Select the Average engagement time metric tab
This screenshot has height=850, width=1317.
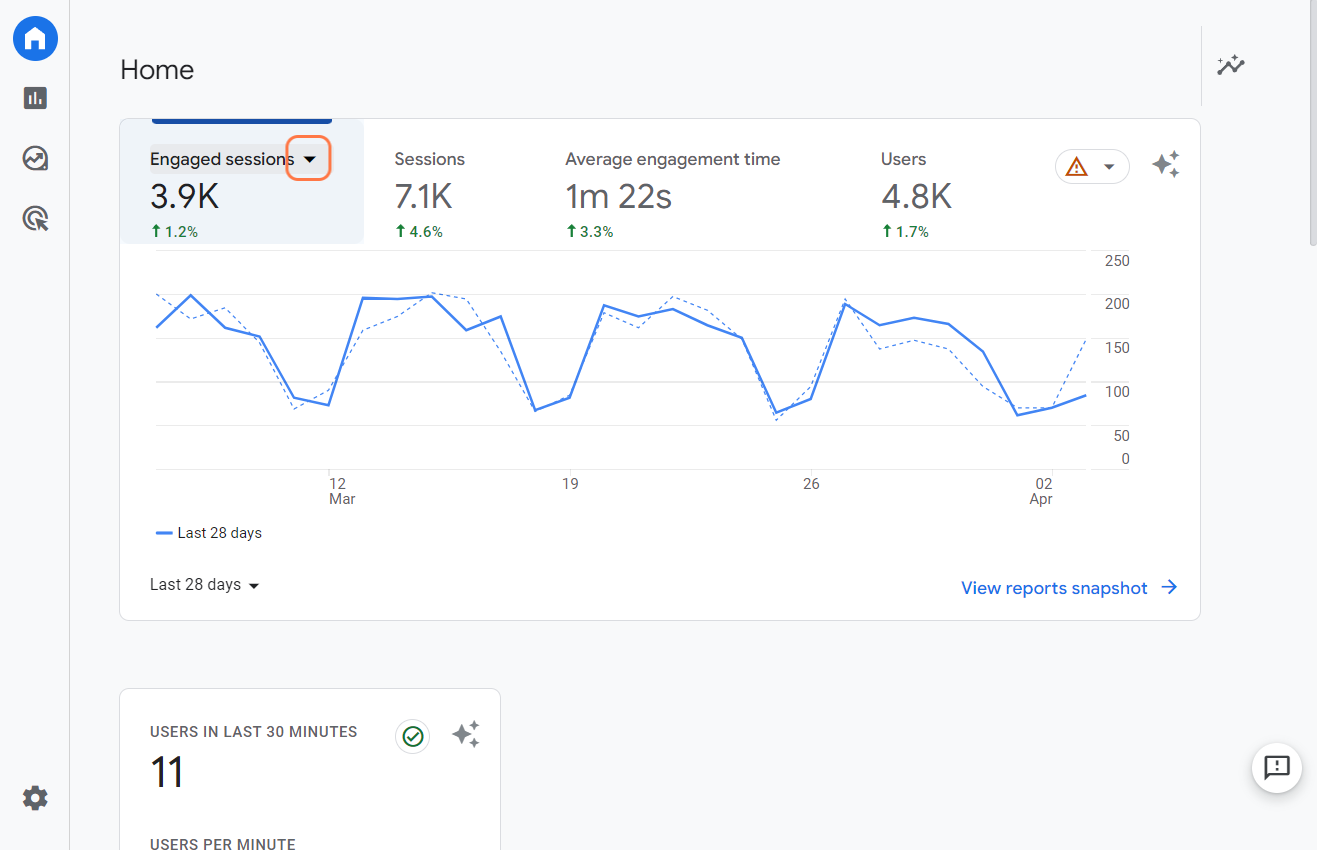[672, 194]
